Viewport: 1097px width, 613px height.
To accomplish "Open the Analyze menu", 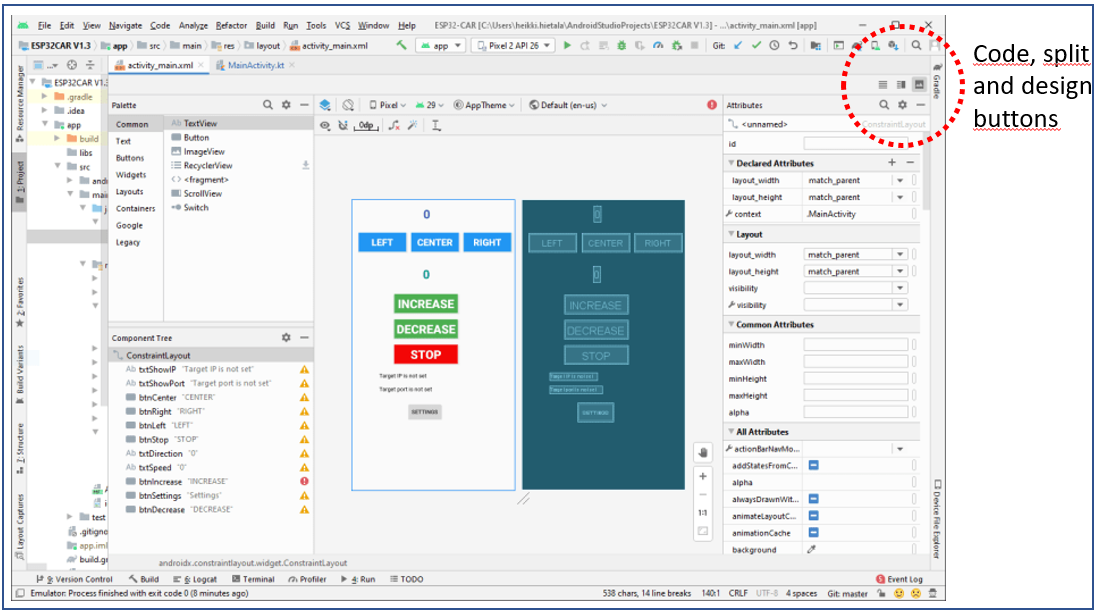I will pos(193,25).
